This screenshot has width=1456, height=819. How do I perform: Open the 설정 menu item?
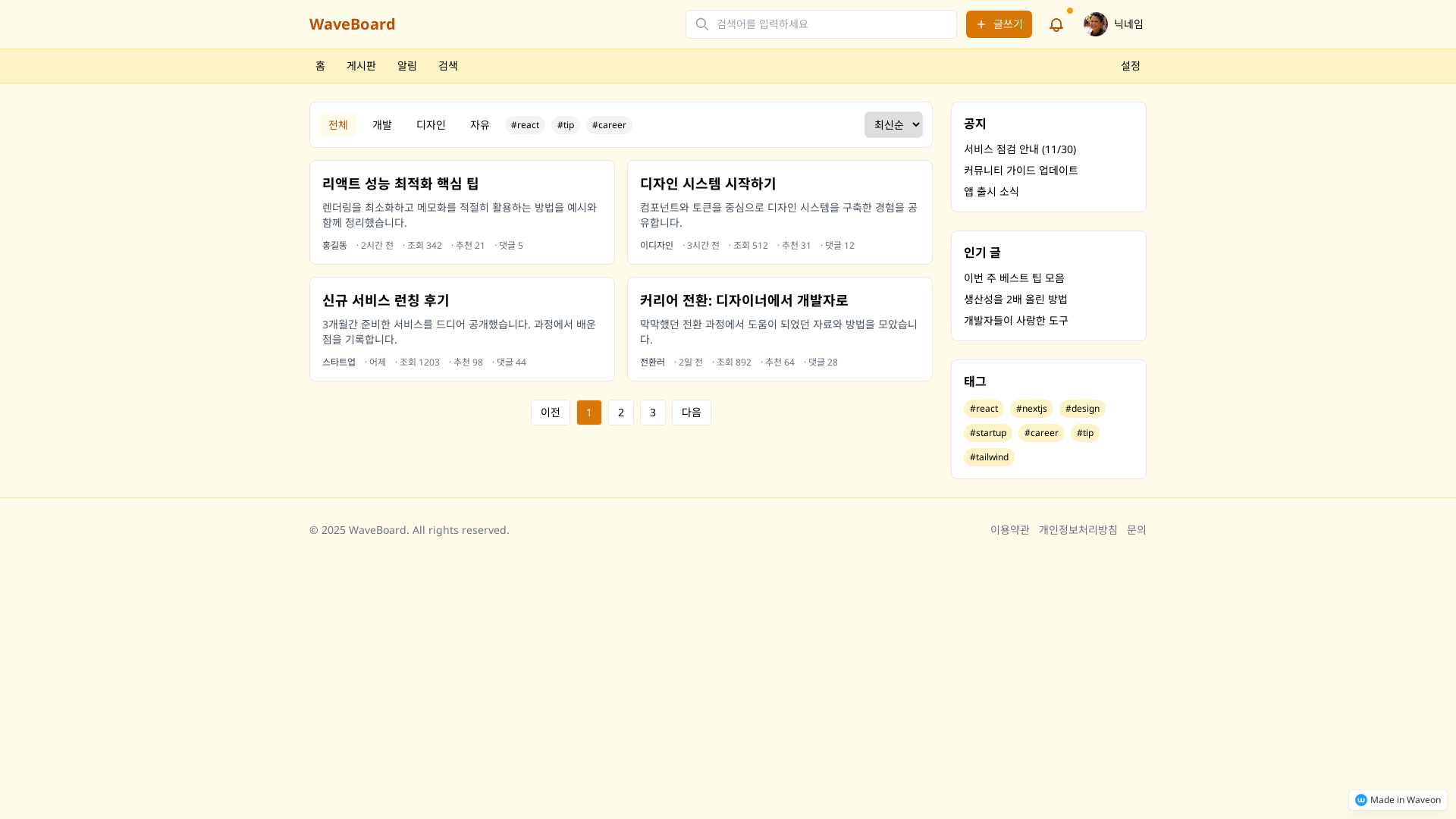point(1131,66)
